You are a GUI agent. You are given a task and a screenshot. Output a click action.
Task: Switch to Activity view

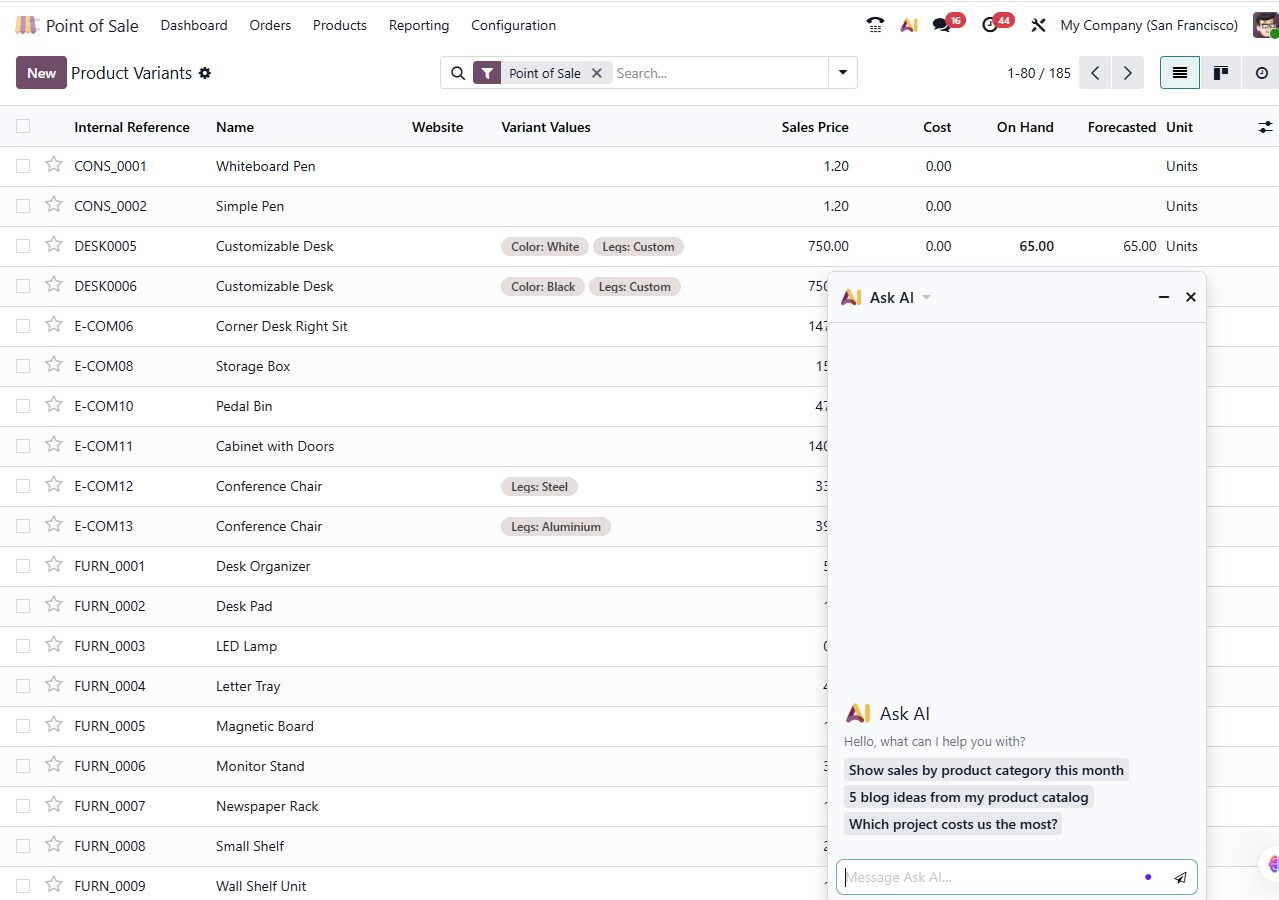(x=1261, y=73)
